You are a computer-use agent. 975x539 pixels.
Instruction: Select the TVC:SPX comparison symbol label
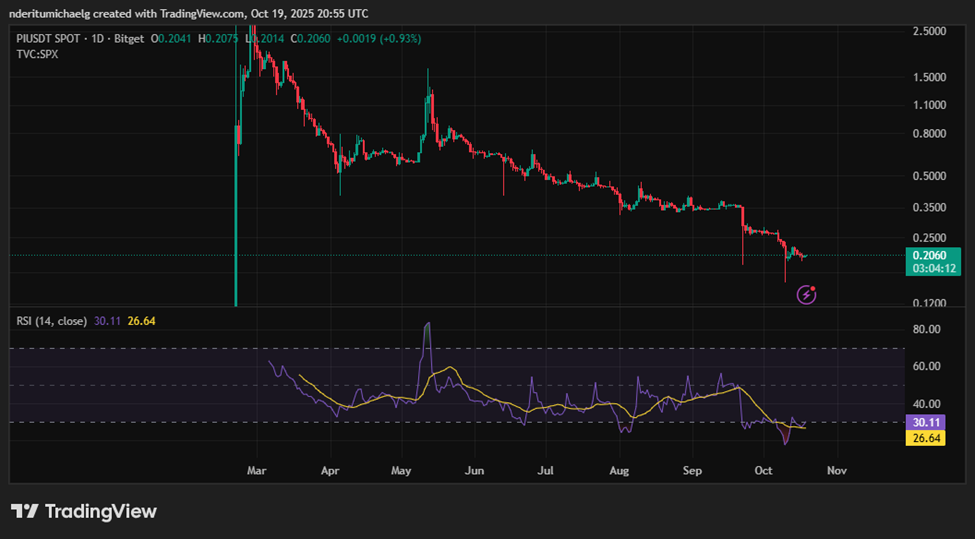point(37,53)
